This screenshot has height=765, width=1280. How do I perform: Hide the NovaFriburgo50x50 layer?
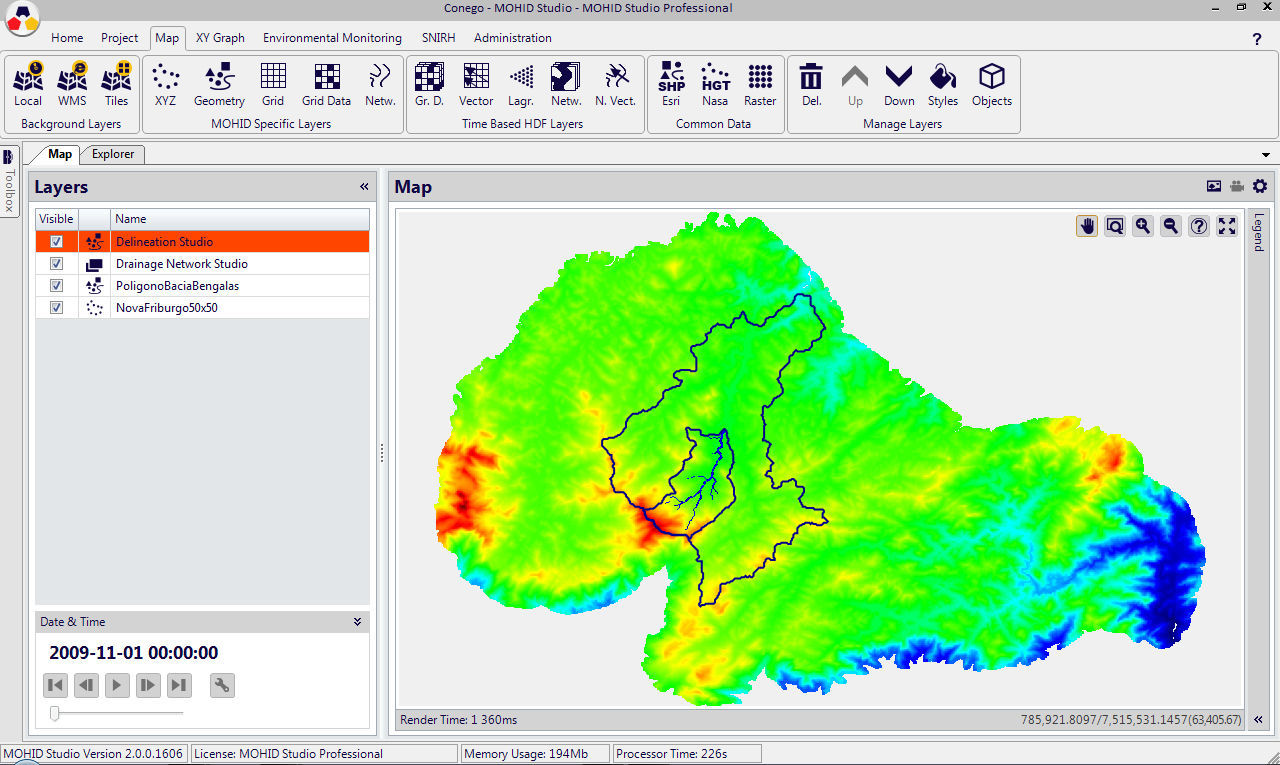[57, 308]
